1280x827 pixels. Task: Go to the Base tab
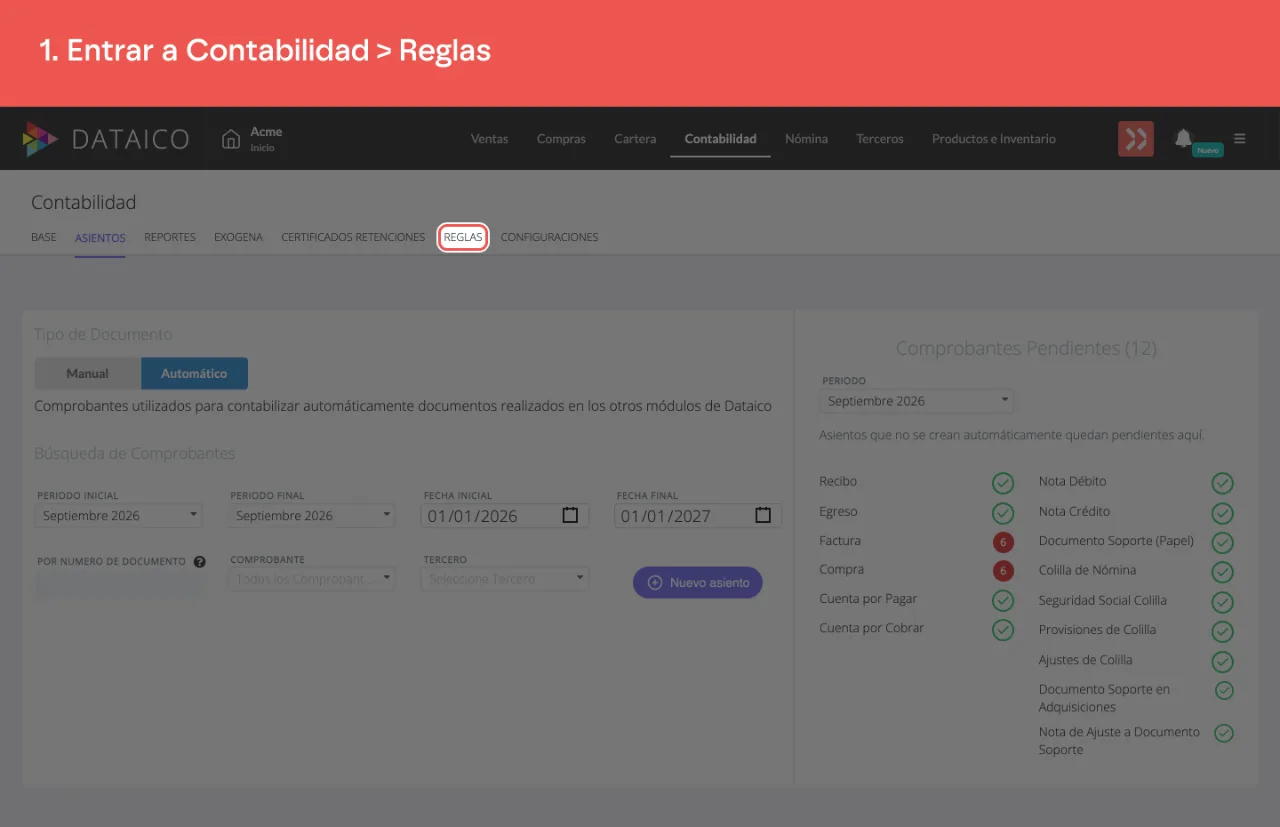coord(44,238)
